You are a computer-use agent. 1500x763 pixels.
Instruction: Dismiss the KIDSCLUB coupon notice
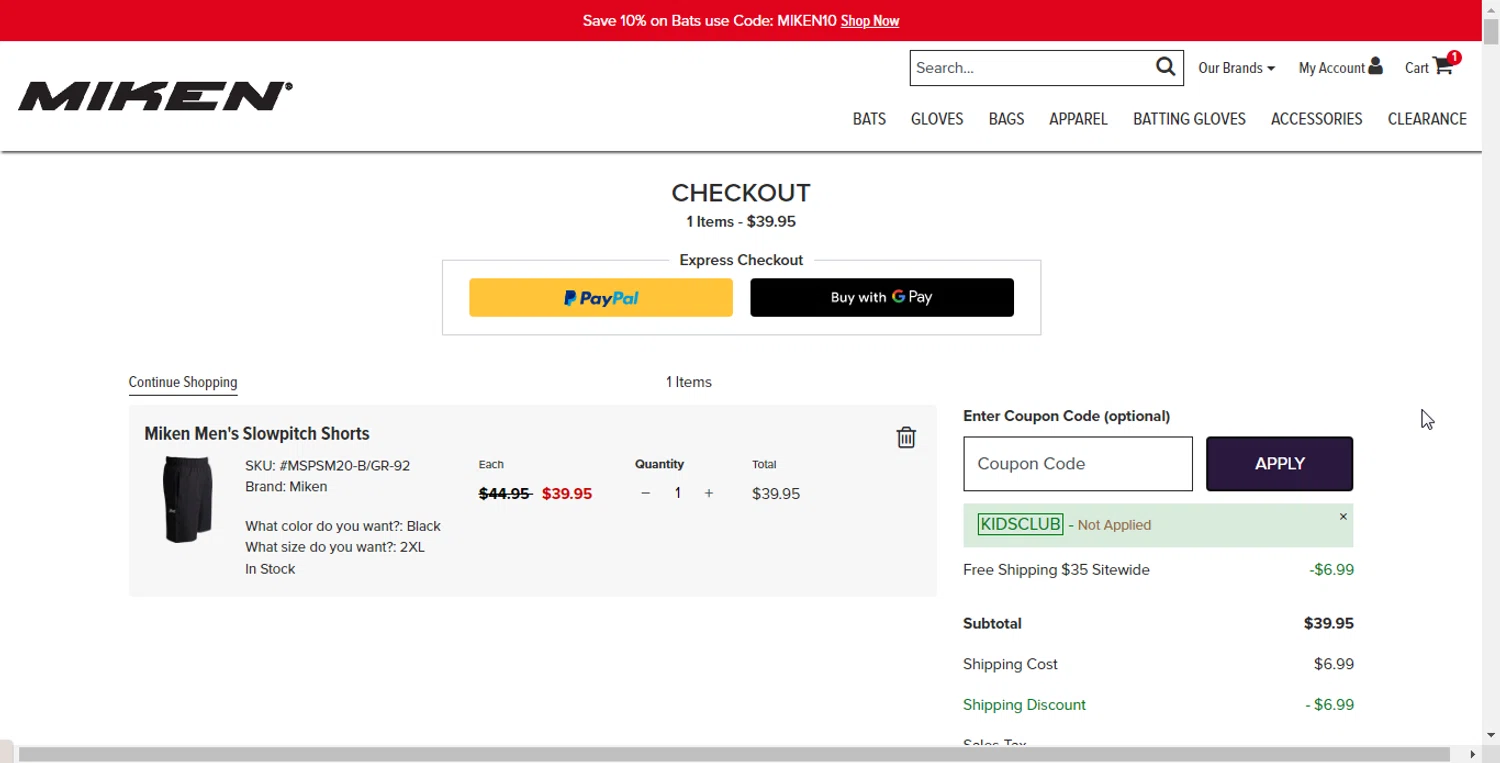pos(1343,517)
